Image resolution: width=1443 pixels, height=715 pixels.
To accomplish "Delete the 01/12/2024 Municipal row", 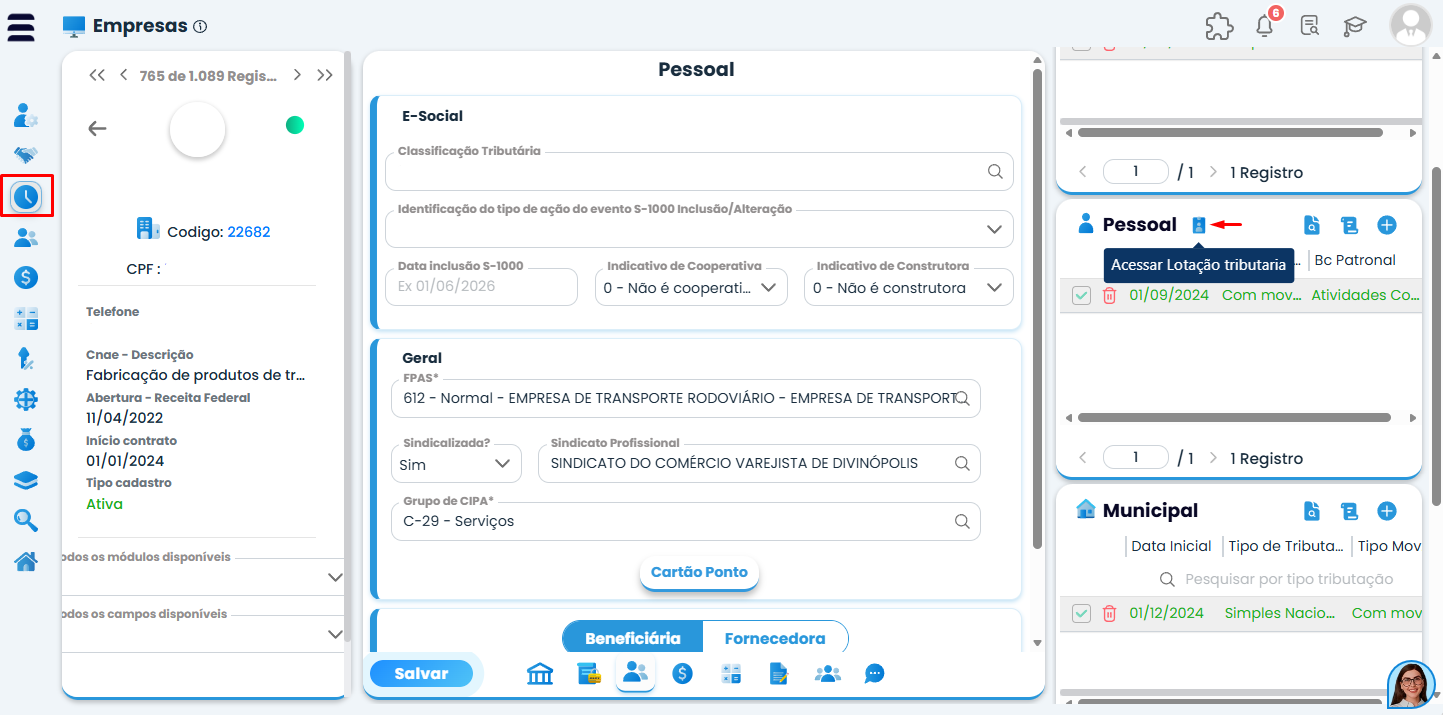I will point(1109,613).
